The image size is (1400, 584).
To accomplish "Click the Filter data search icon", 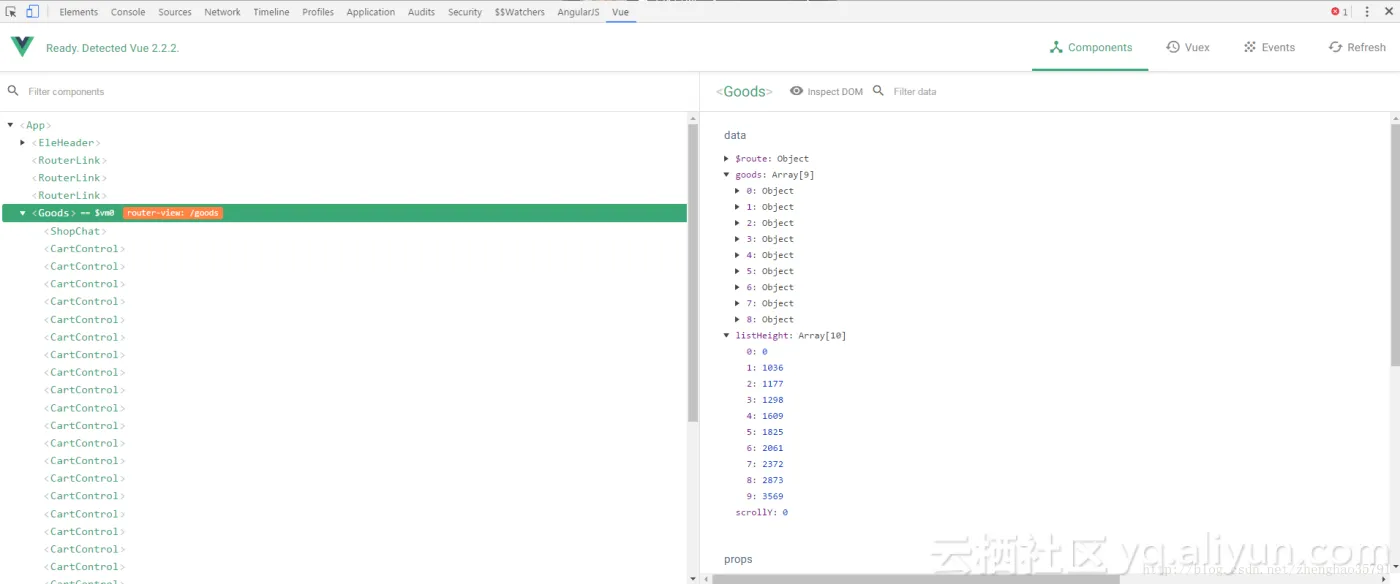I will point(878,91).
